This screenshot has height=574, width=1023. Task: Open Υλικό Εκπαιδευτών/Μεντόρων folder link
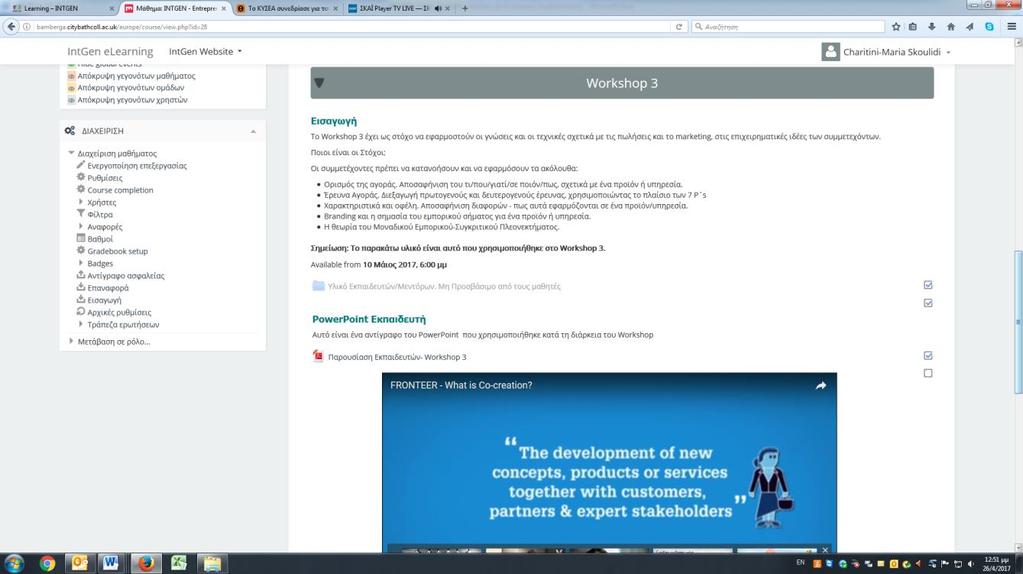pyautogui.click(x=444, y=286)
